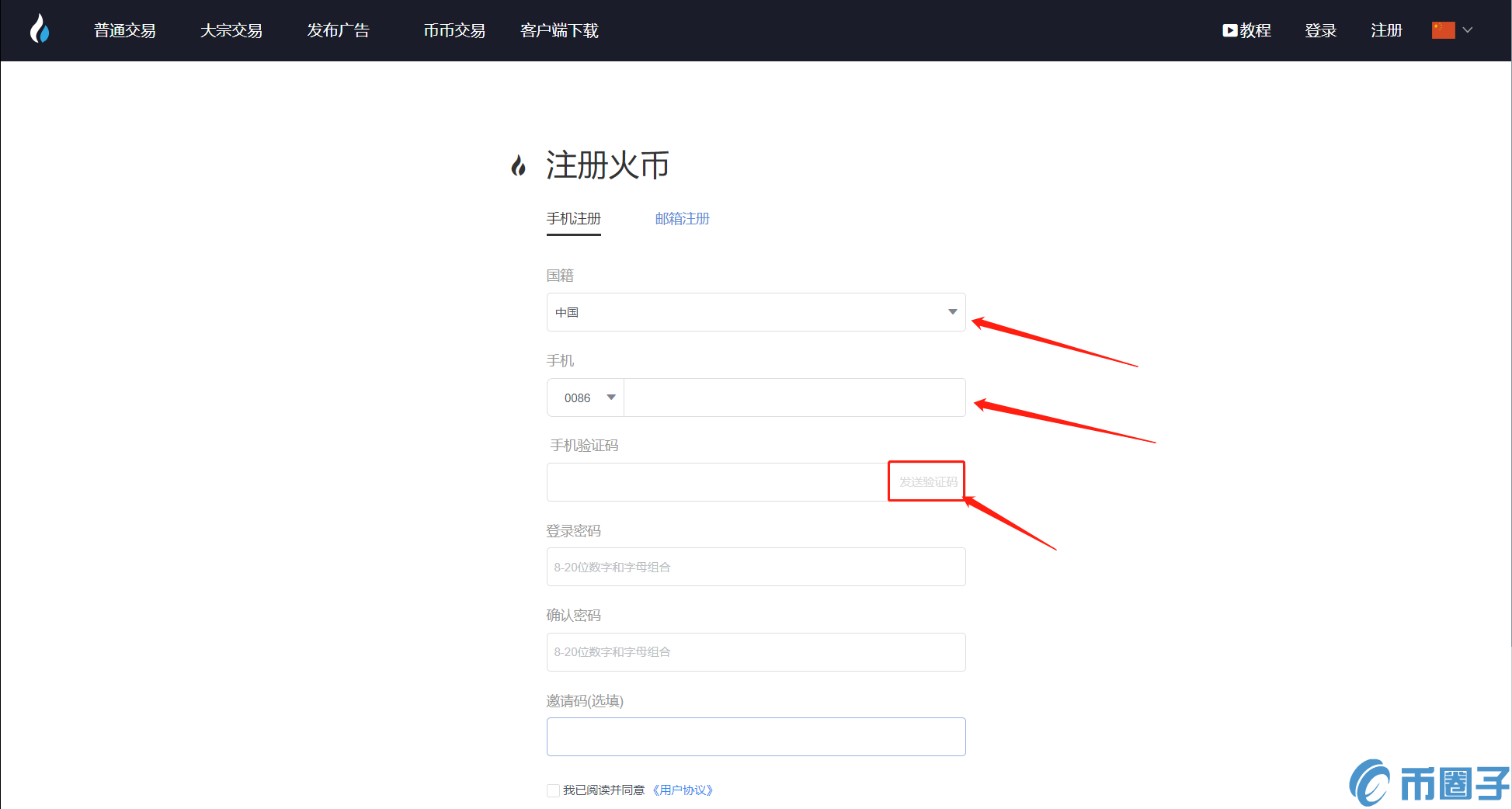Open the 教程 video tutorial link
Viewport: 1512px width, 809px height.
coord(1246,30)
